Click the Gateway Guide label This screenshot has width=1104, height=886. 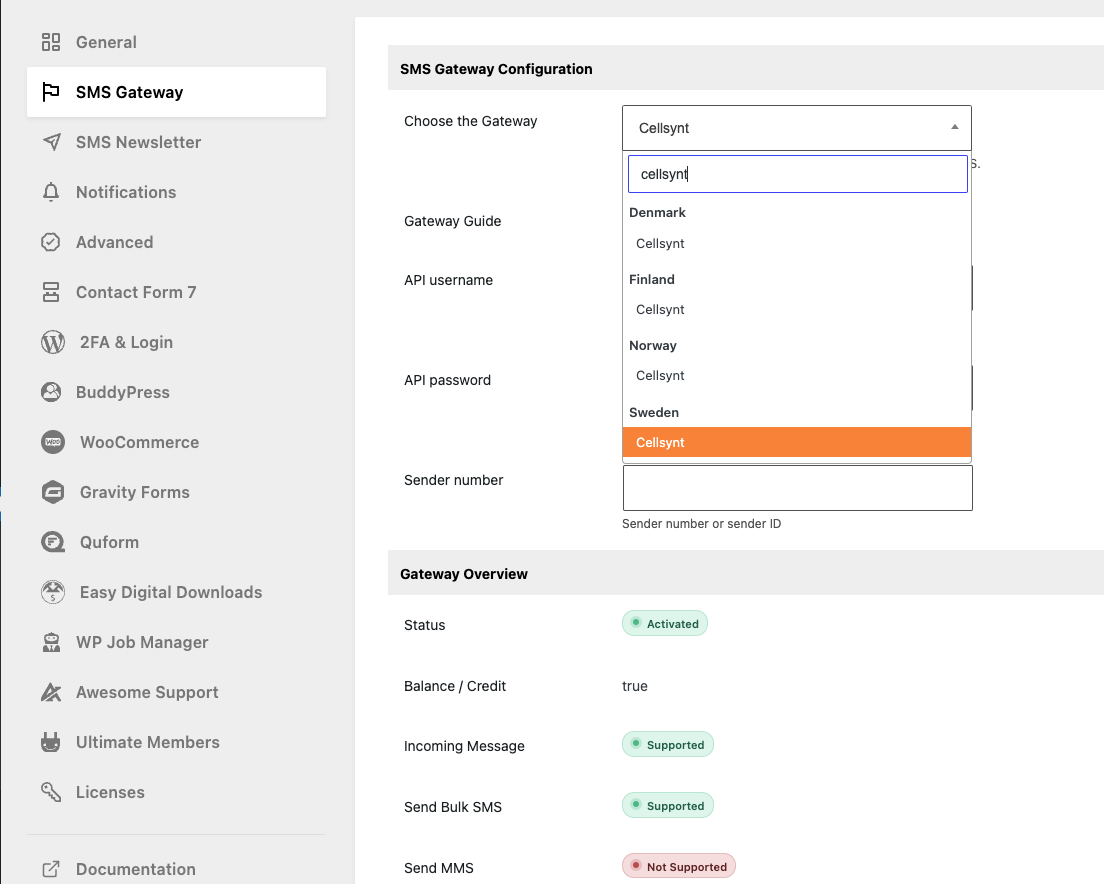coord(453,221)
